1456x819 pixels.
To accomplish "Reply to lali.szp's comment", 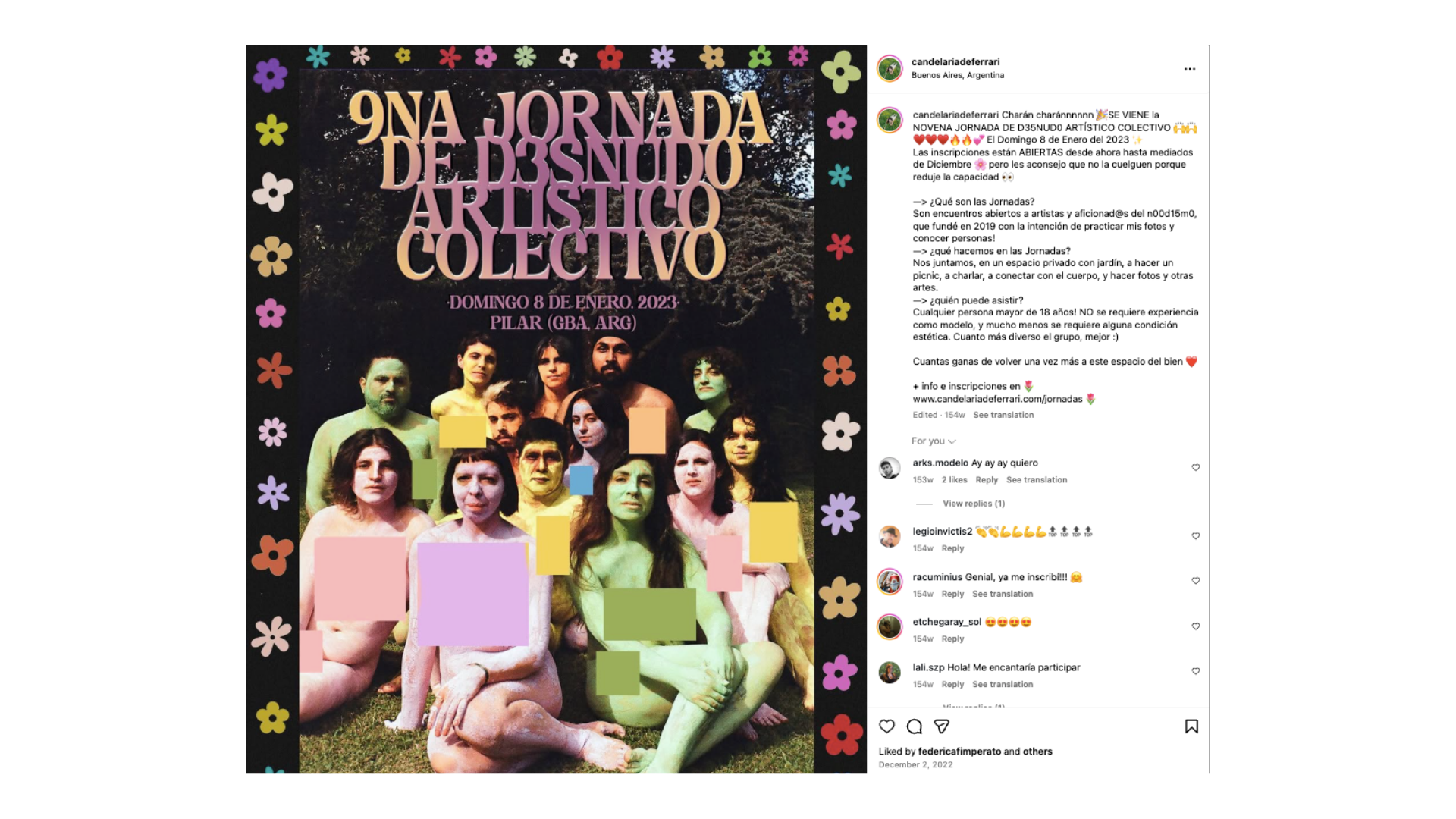I will 952,685.
